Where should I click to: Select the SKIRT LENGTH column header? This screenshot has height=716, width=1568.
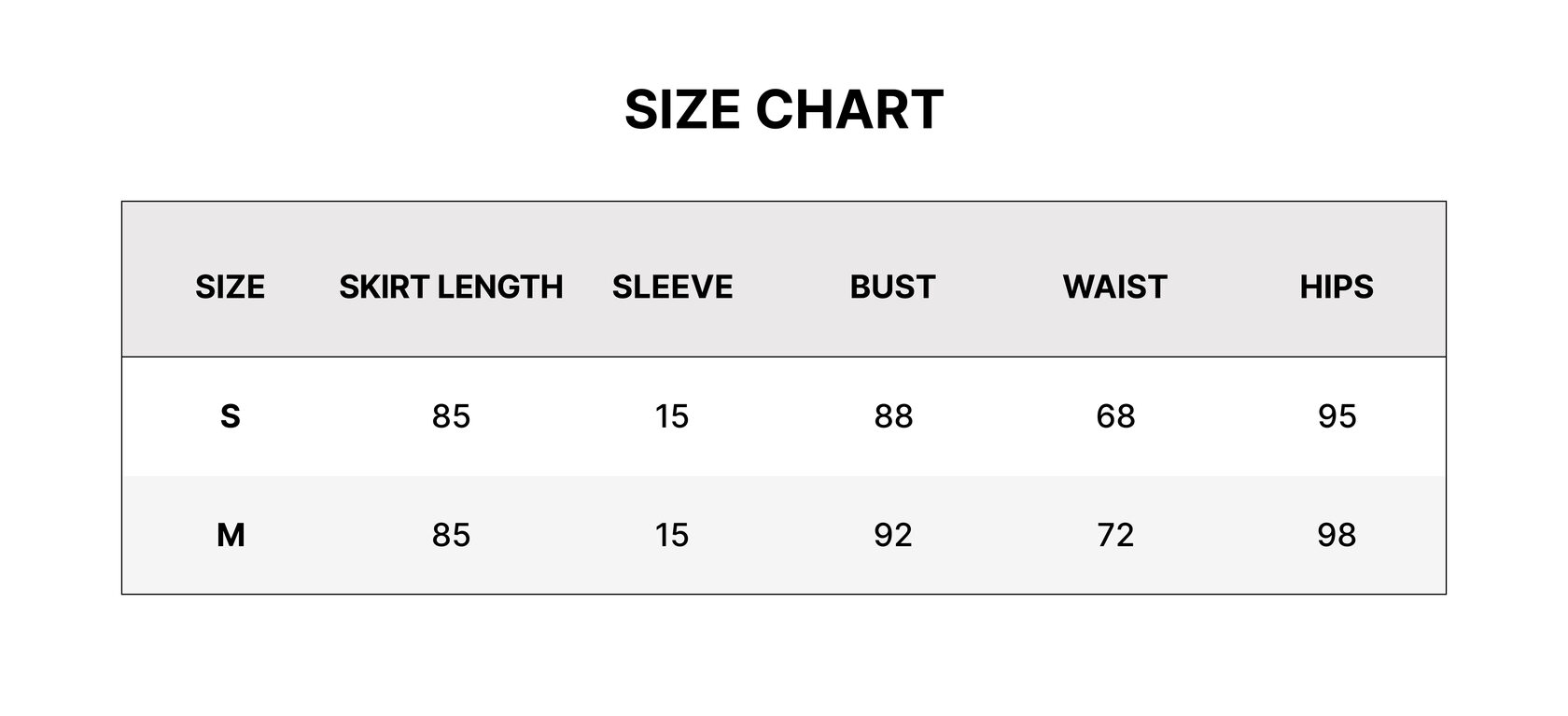click(x=451, y=287)
